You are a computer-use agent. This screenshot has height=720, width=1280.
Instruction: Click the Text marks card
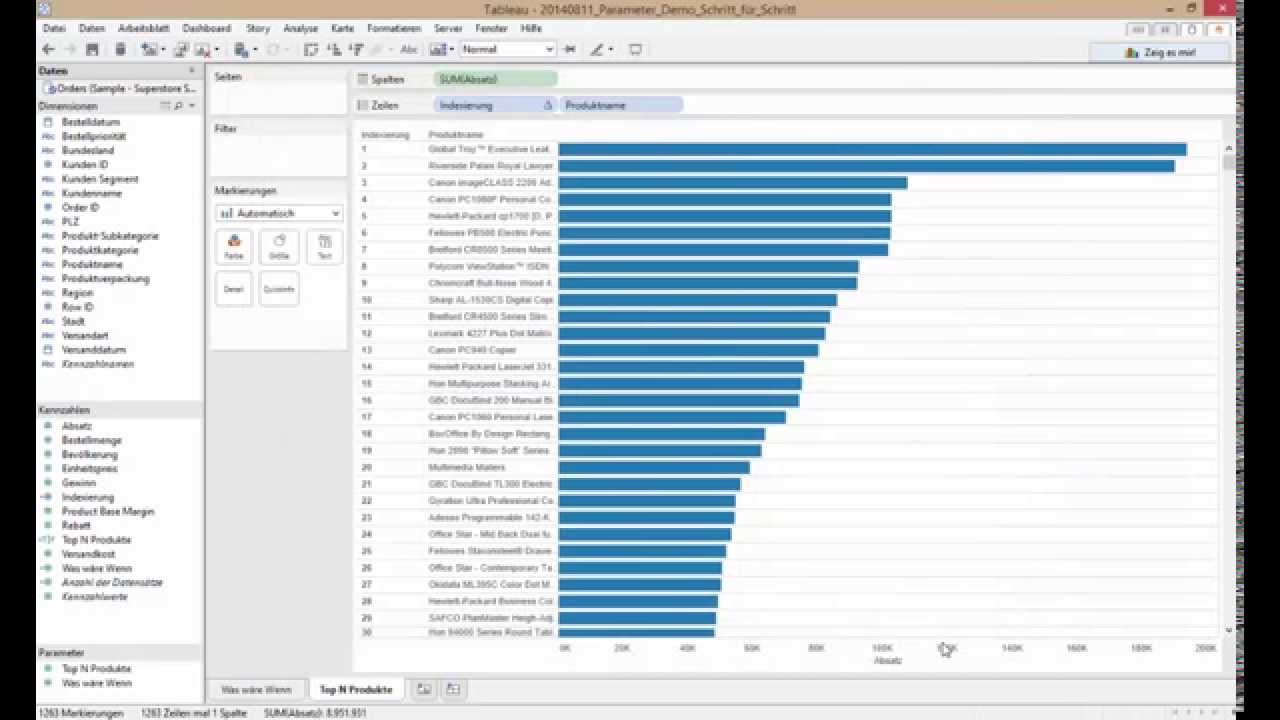click(x=324, y=247)
